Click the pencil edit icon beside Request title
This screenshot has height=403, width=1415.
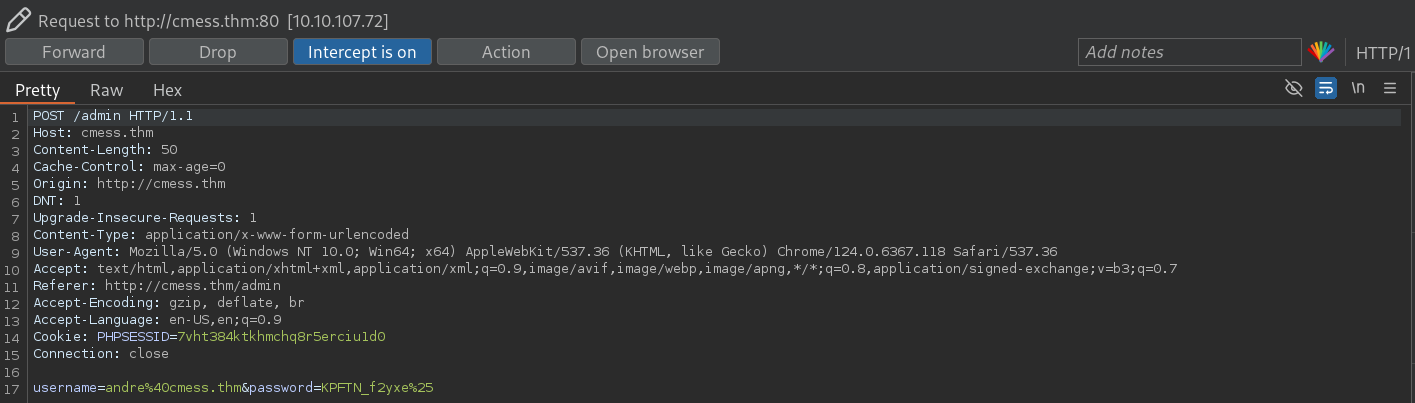19,19
